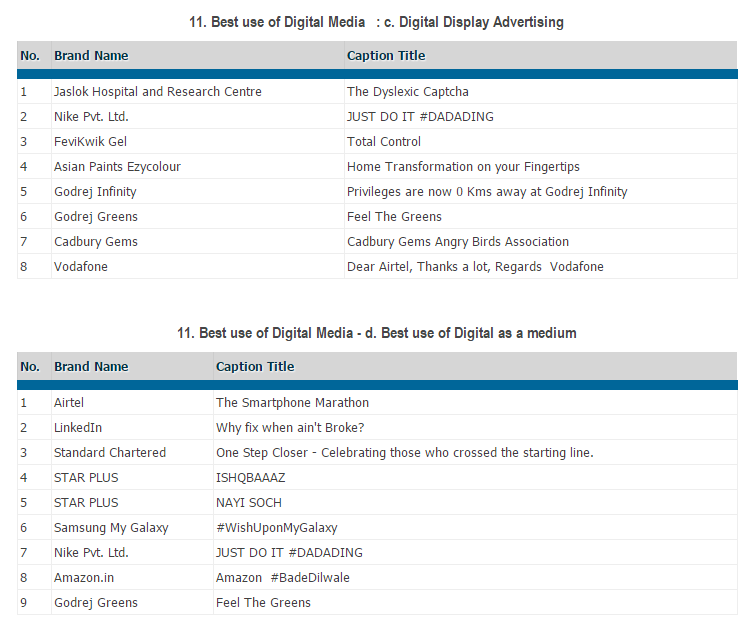Screen dimensions: 749x620
Task: Click Jaslok Hospital and Research Centre brand name
Action: 157,92
